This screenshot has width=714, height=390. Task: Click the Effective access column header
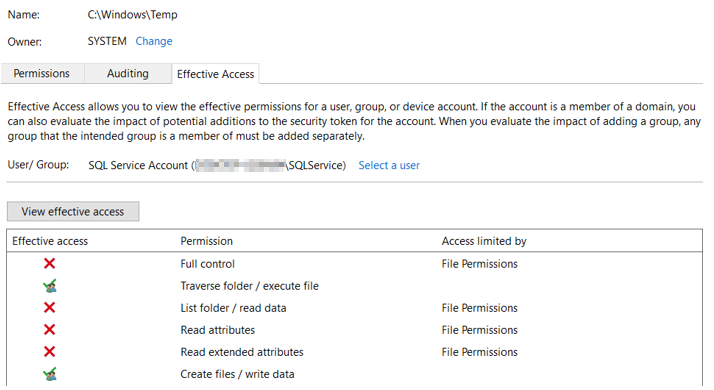[x=50, y=241]
